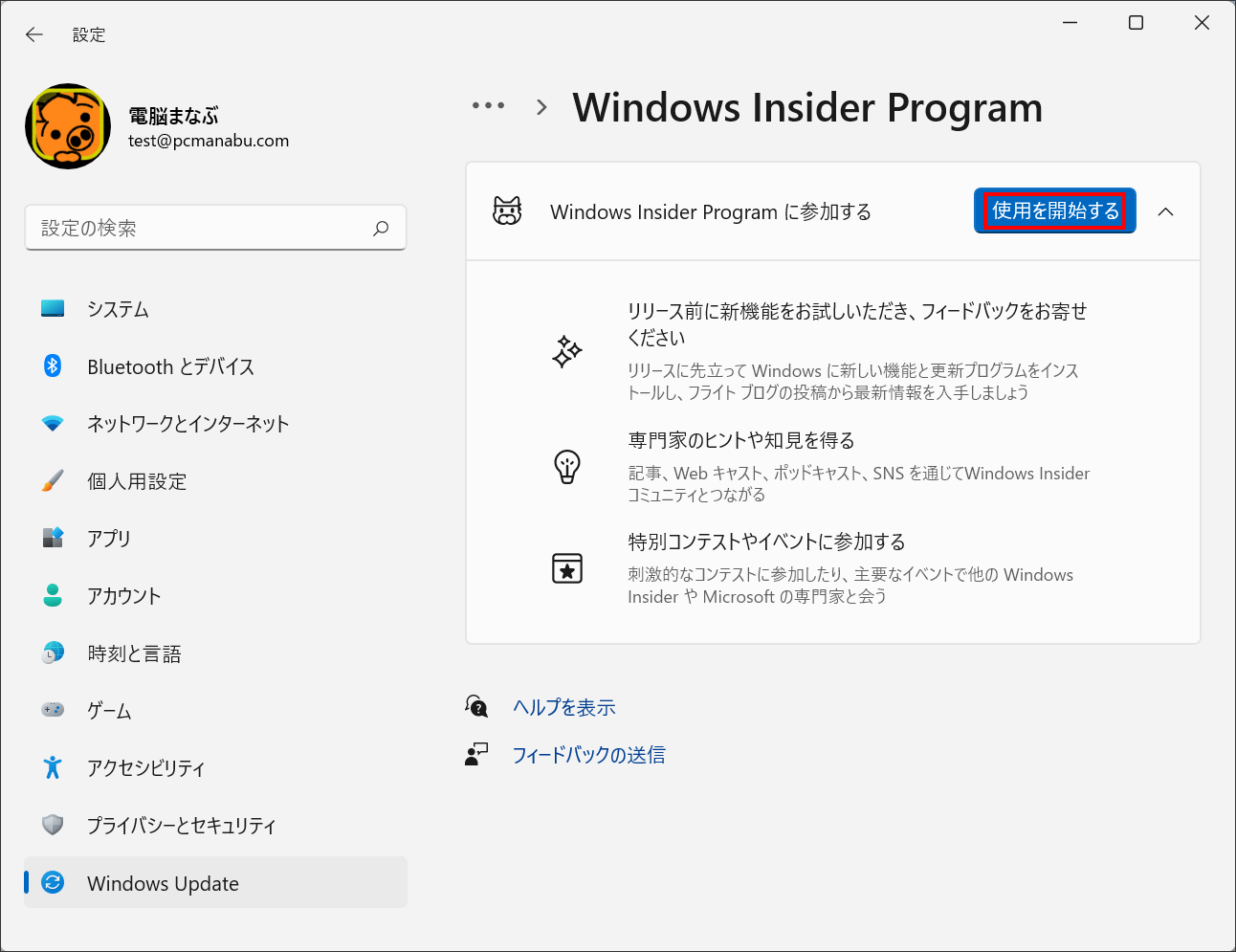Click the 電脳まなぶ user name

coord(173,116)
